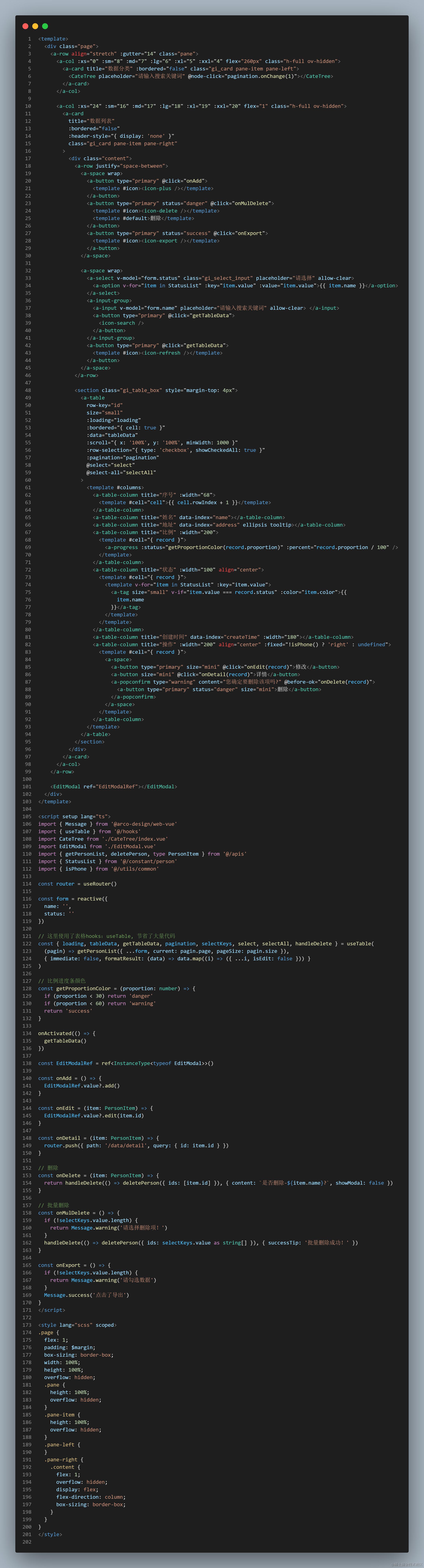Click the getProportionColor function definition
The width and height of the screenshot is (424, 1568).
point(83,988)
